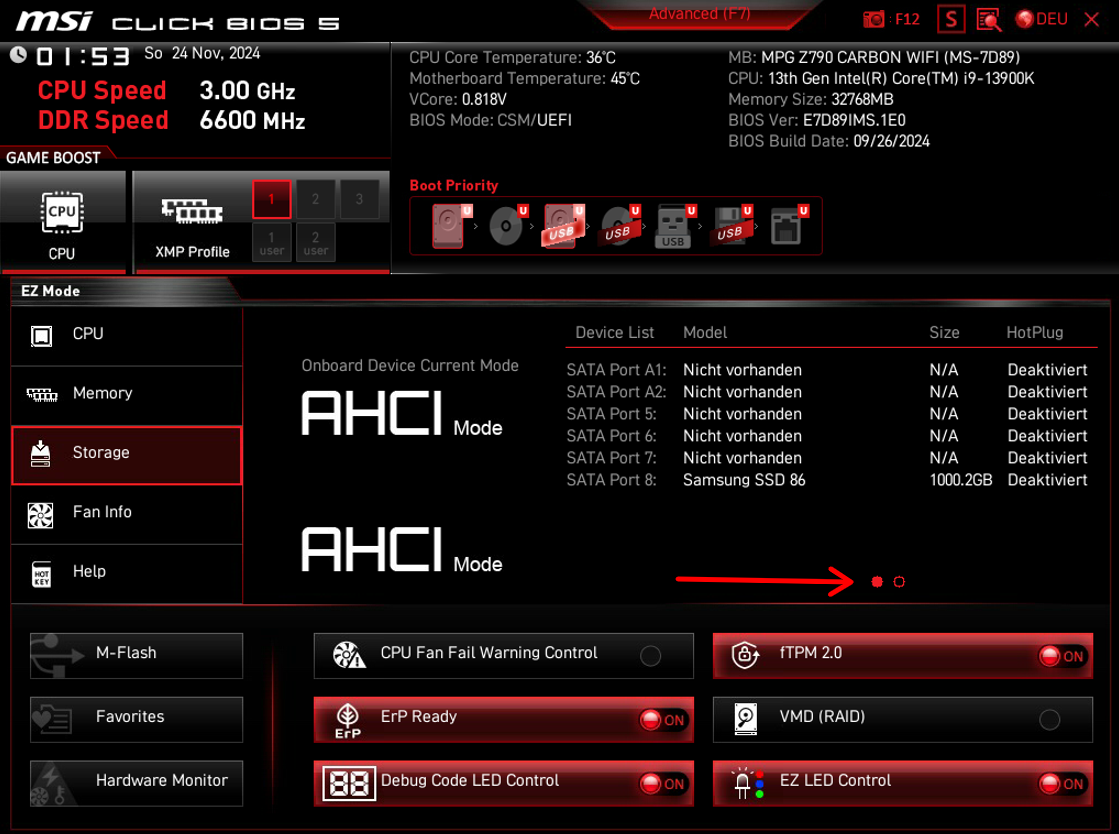
Task: Enable GAME BOOST via the CPU button
Action: 63,223
